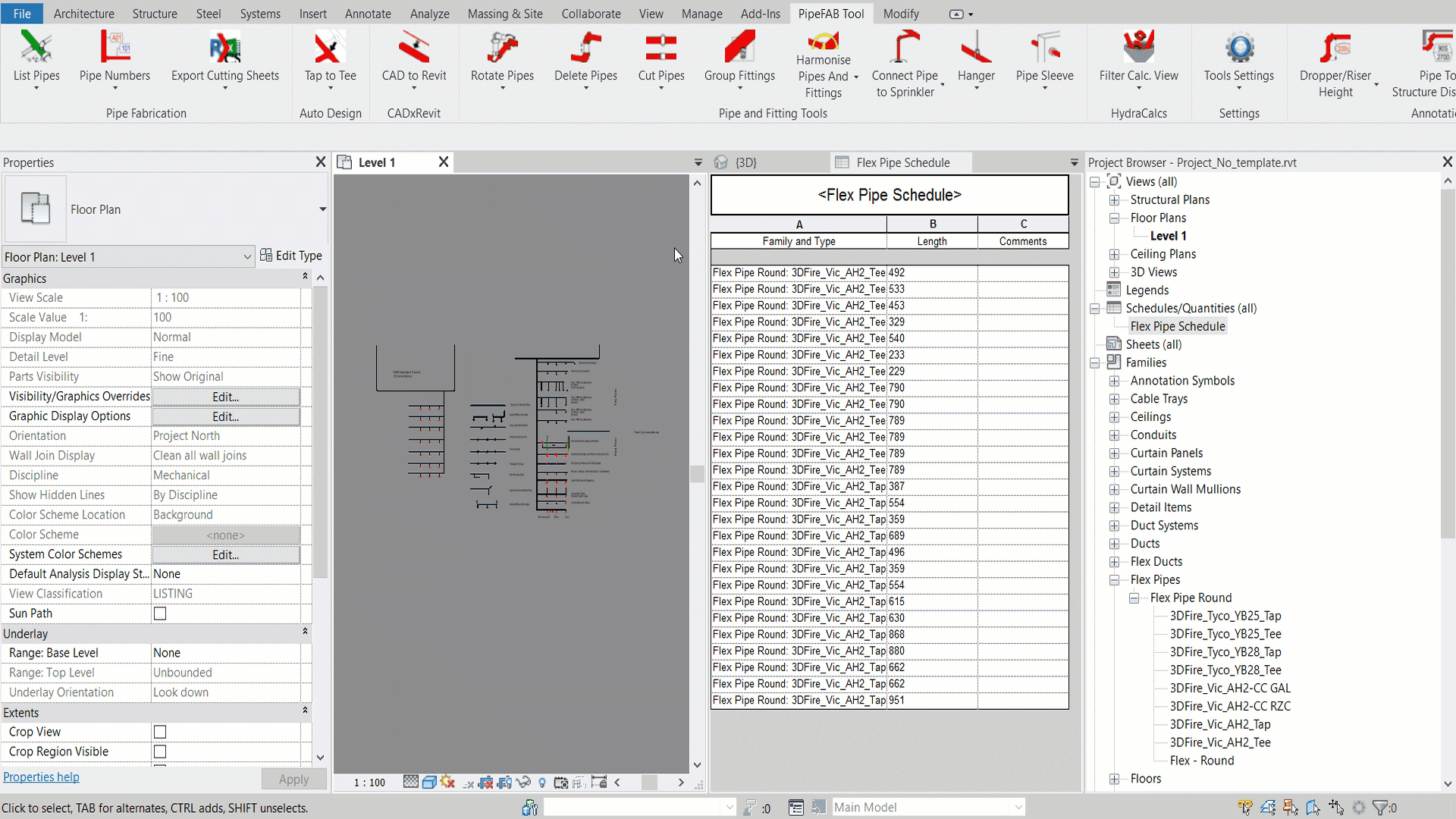Viewport: 1456px width, 819px height.
Task: Expand the Flex Pipes tree item
Action: (x=1113, y=579)
